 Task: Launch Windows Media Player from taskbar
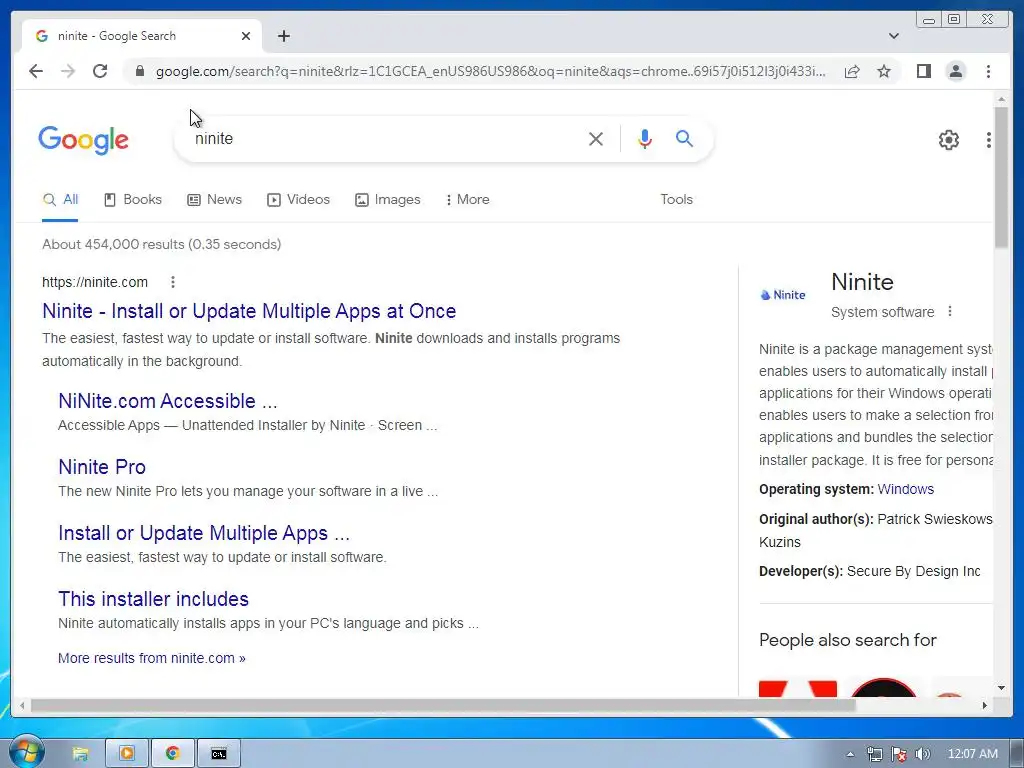point(127,754)
